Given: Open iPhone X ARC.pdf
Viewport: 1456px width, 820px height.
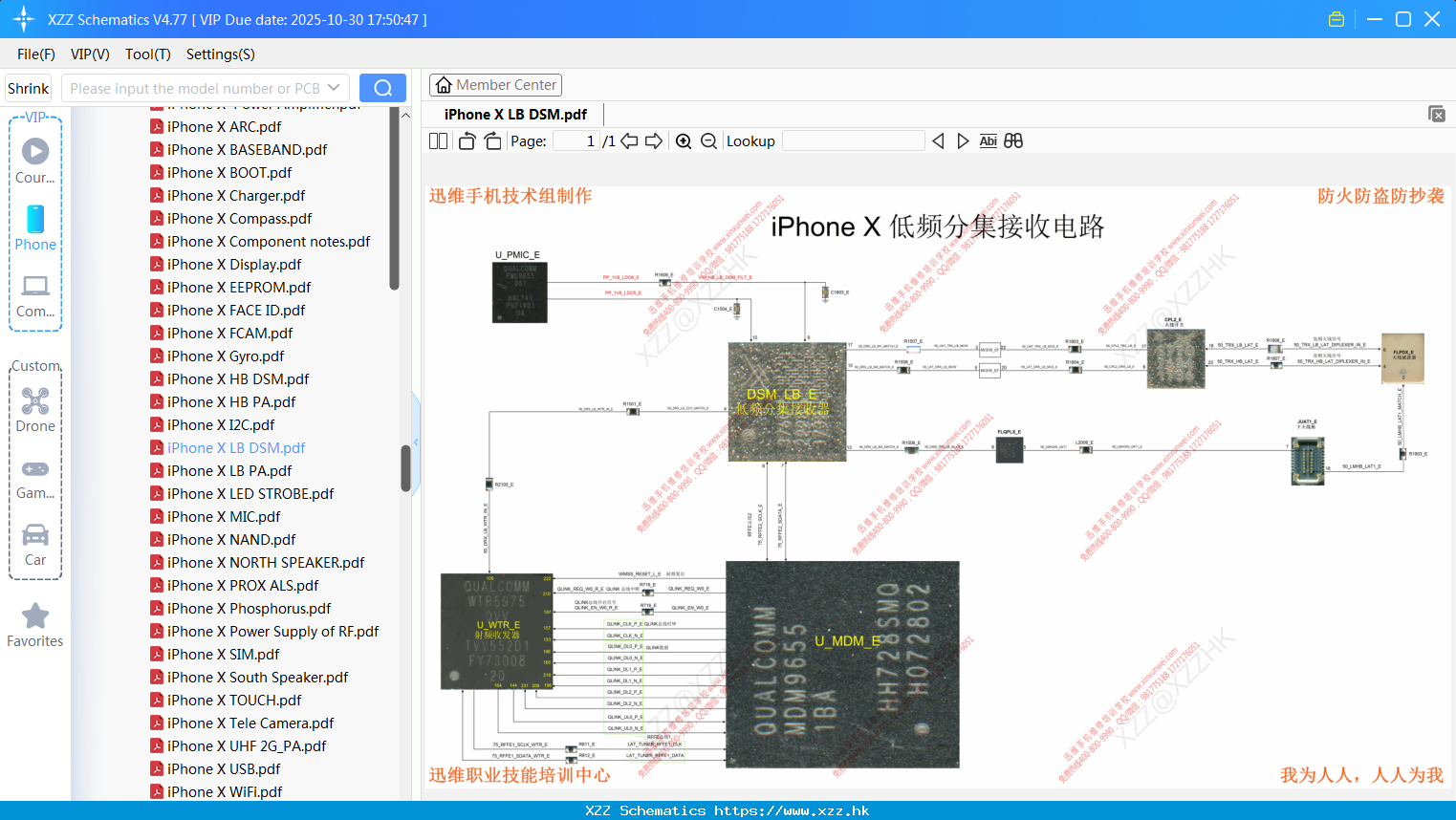Looking at the screenshot, I should (224, 127).
